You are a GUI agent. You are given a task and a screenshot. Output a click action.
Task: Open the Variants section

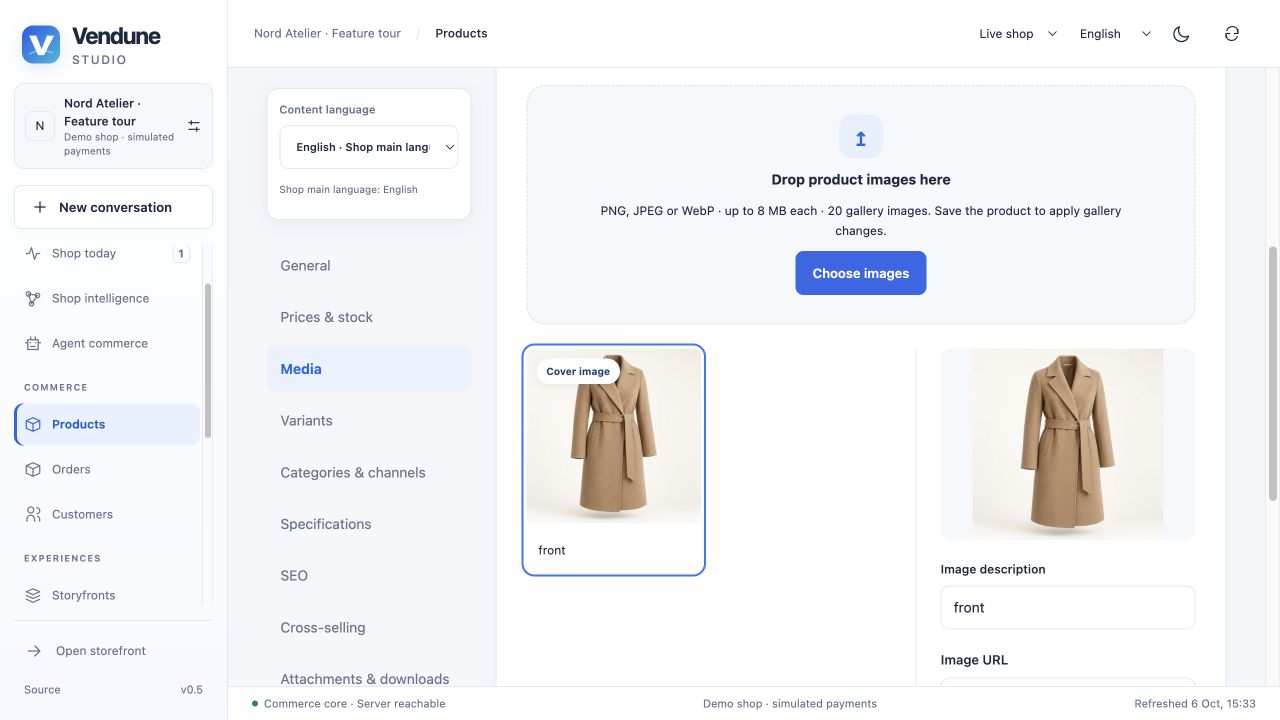(369, 421)
